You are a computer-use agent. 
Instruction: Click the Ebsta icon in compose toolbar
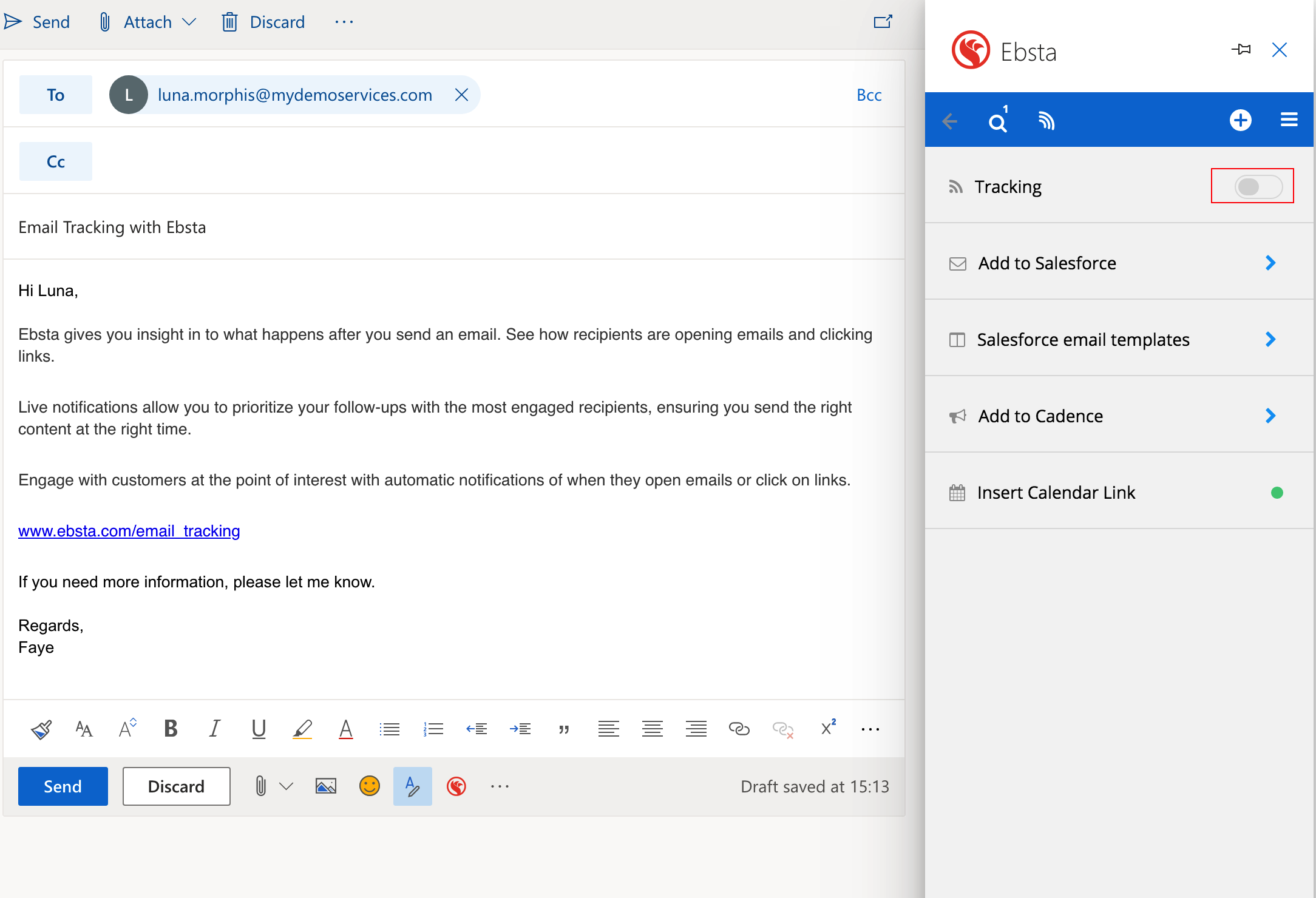point(456,786)
